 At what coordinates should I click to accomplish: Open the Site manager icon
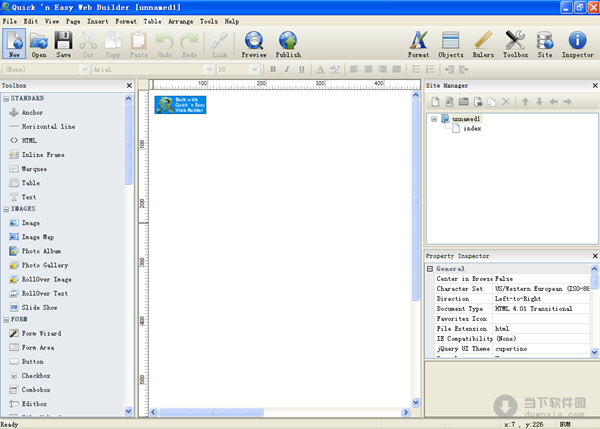coord(545,44)
